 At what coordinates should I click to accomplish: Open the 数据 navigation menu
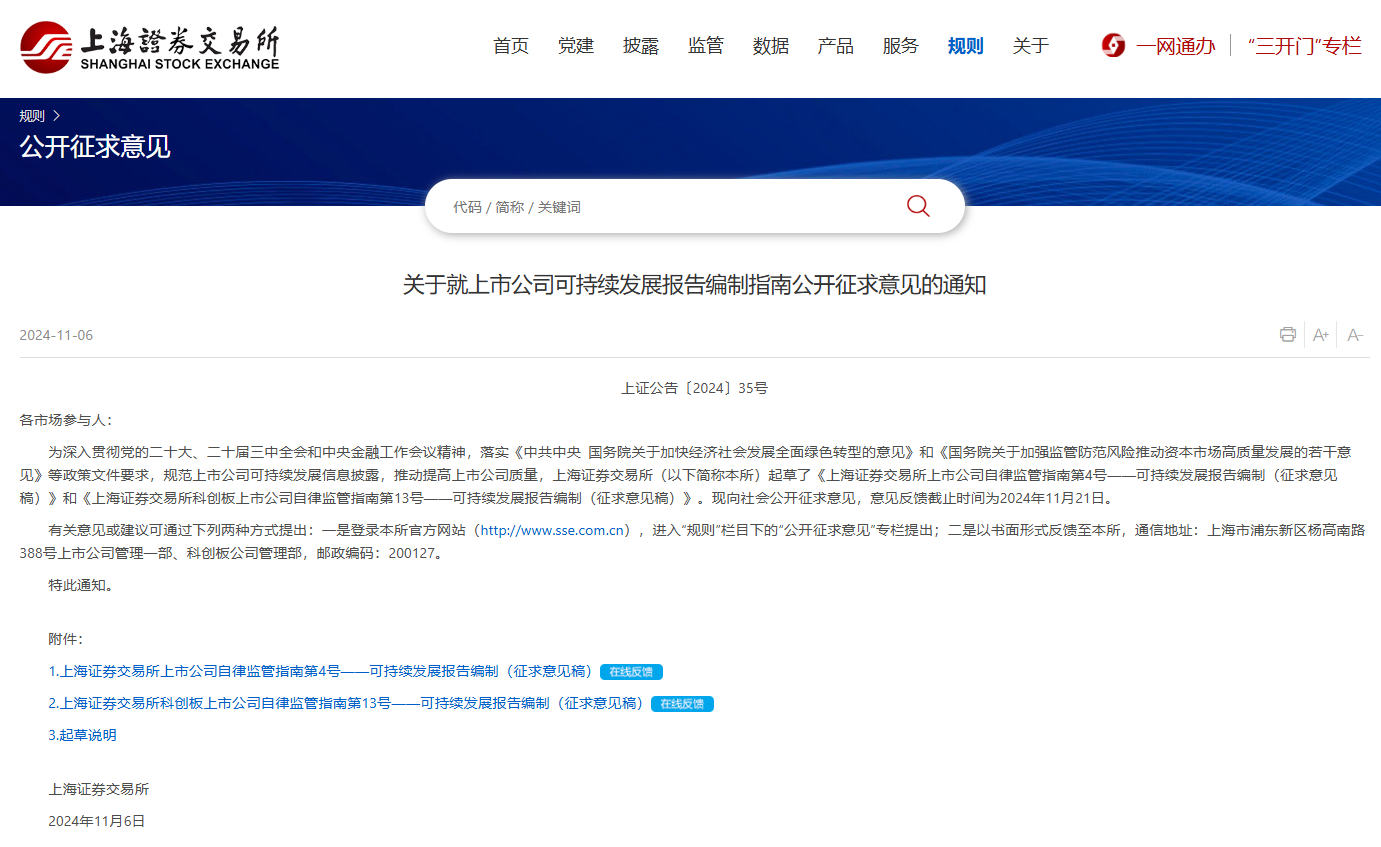click(x=770, y=46)
